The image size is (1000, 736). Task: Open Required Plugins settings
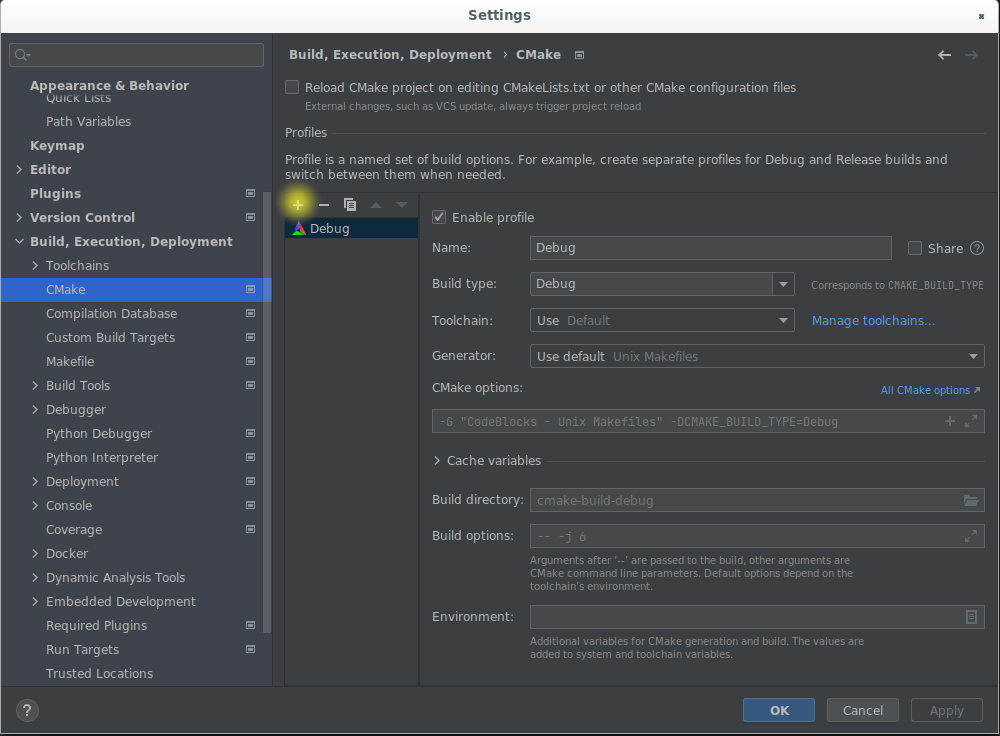pos(96,626)
